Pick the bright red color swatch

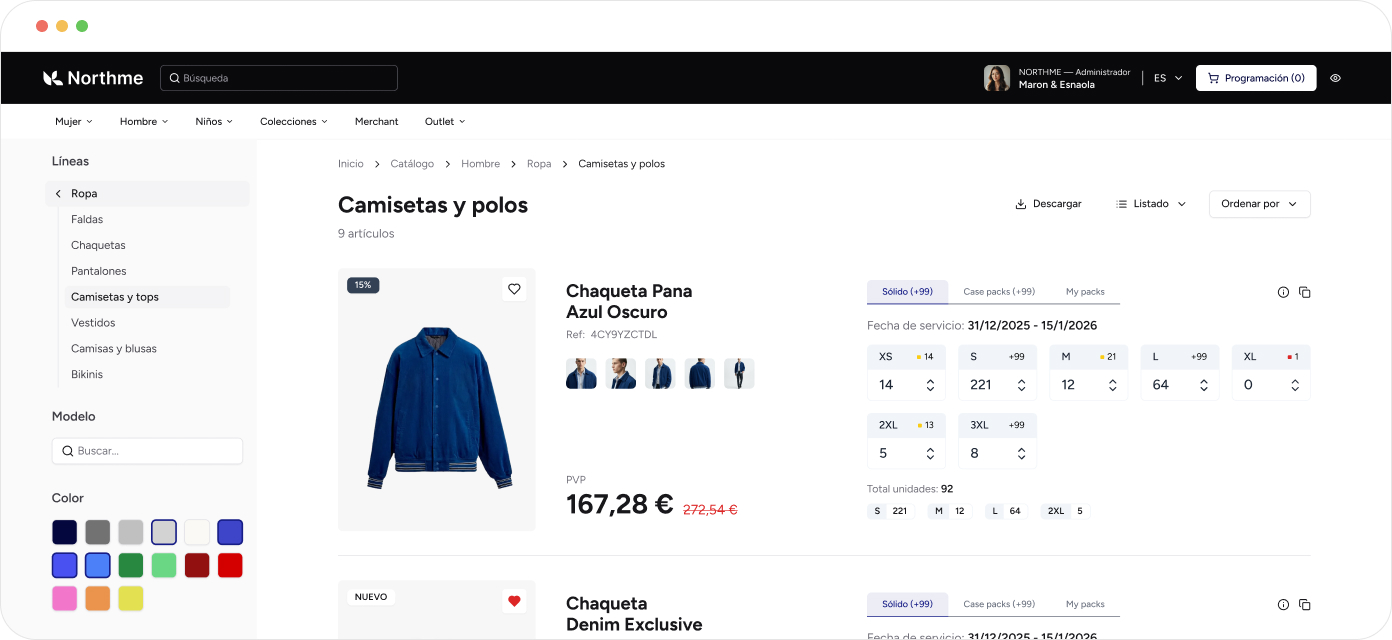(x=230, y=565)
